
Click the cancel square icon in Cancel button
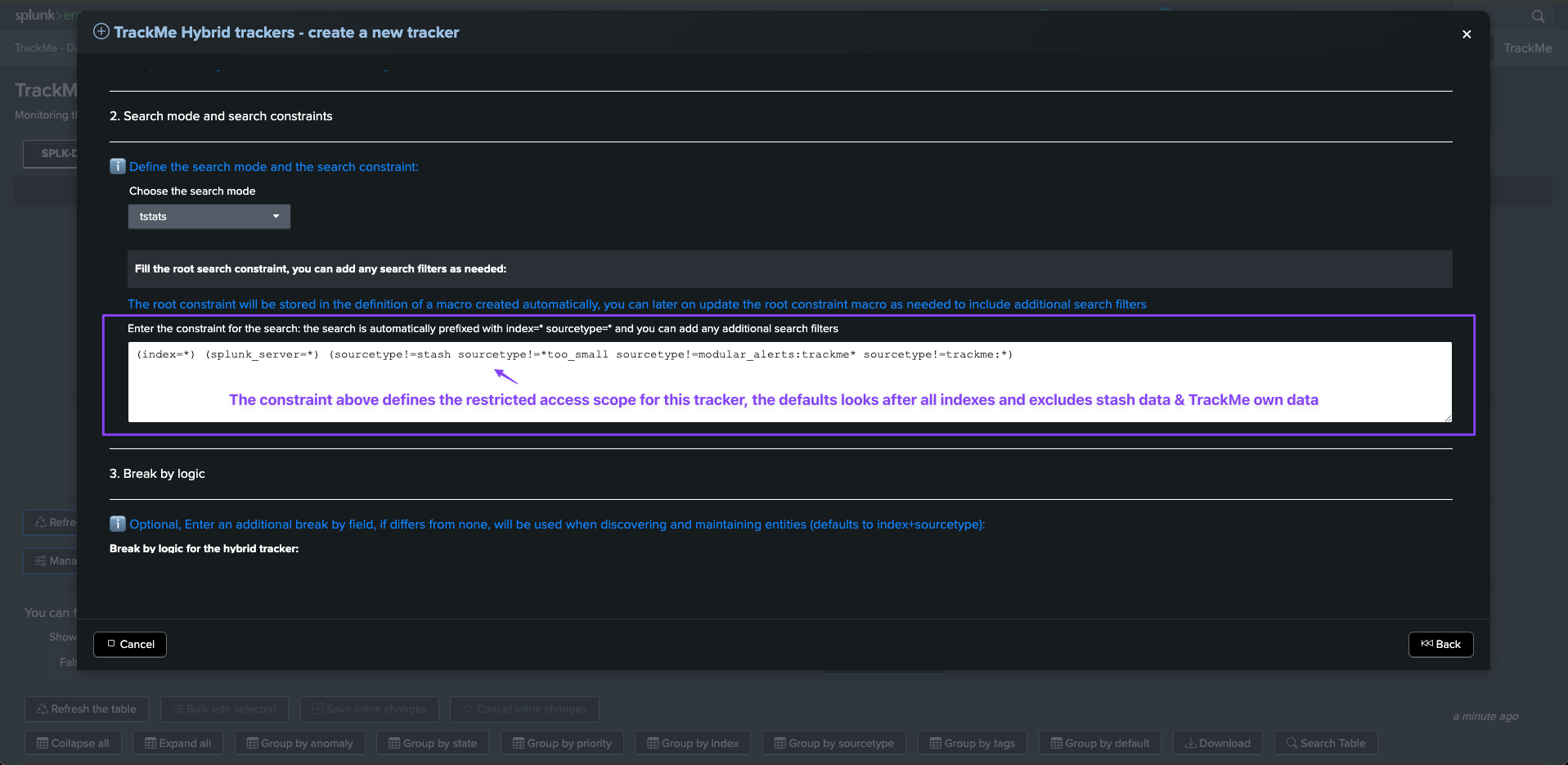(111, 644)
